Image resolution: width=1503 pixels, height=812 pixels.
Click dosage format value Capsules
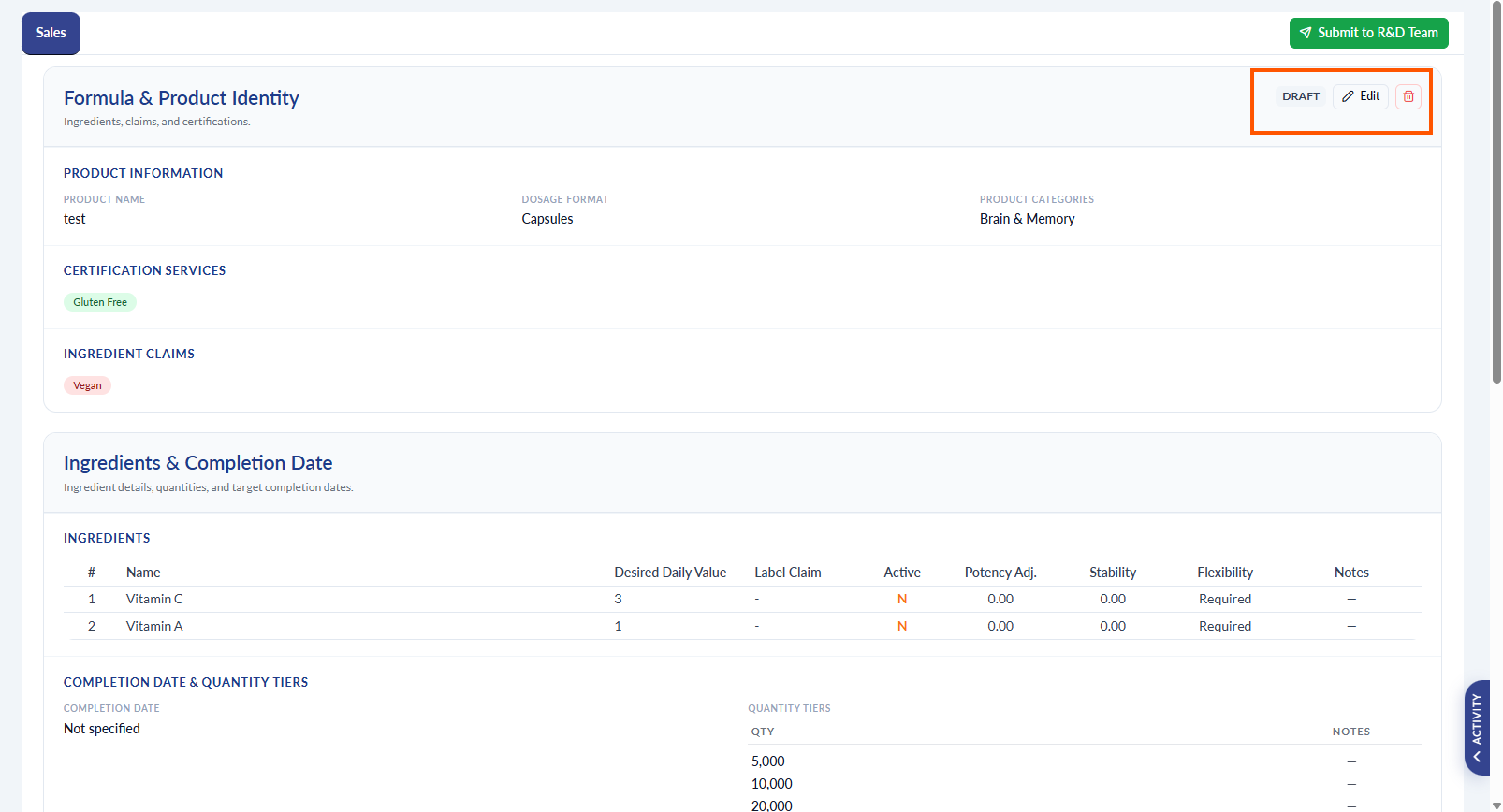(x=547, y=219)
